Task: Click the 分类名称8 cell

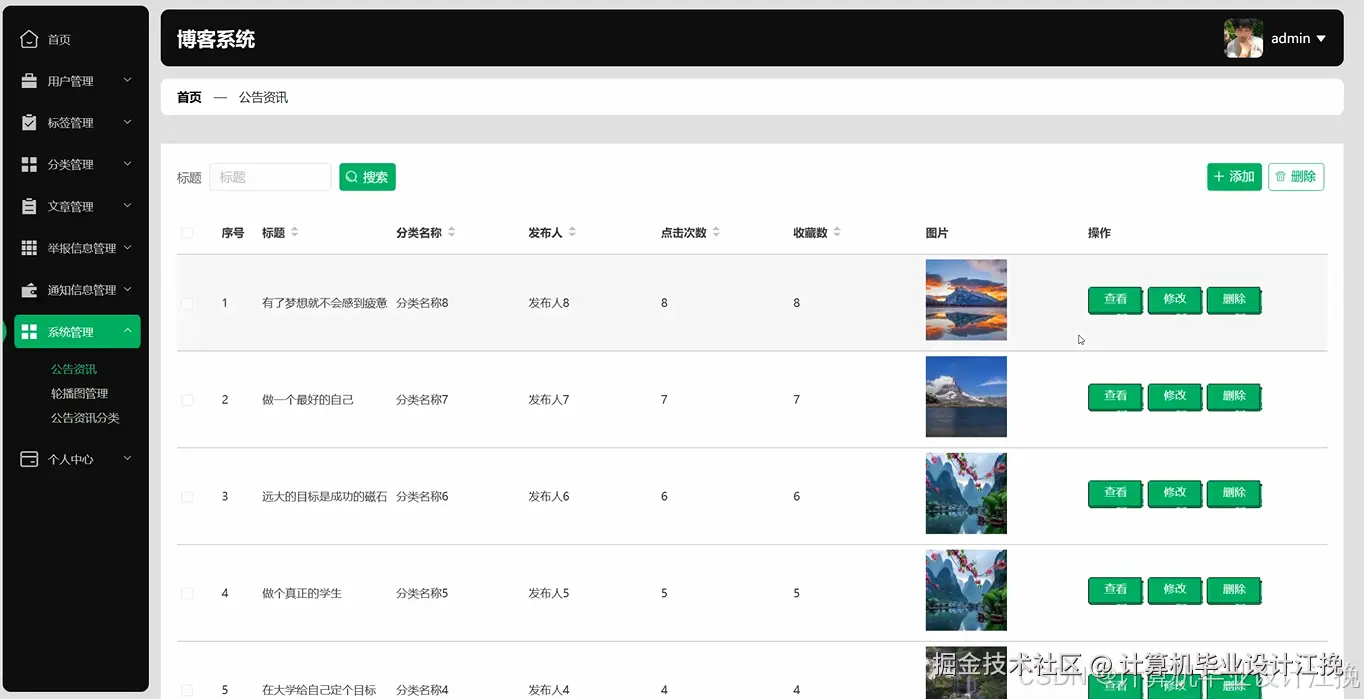Action: coord(422,303)
